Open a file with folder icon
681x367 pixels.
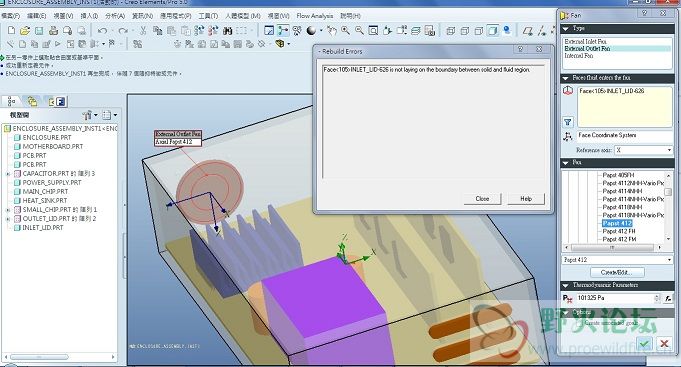pos(25,30)
